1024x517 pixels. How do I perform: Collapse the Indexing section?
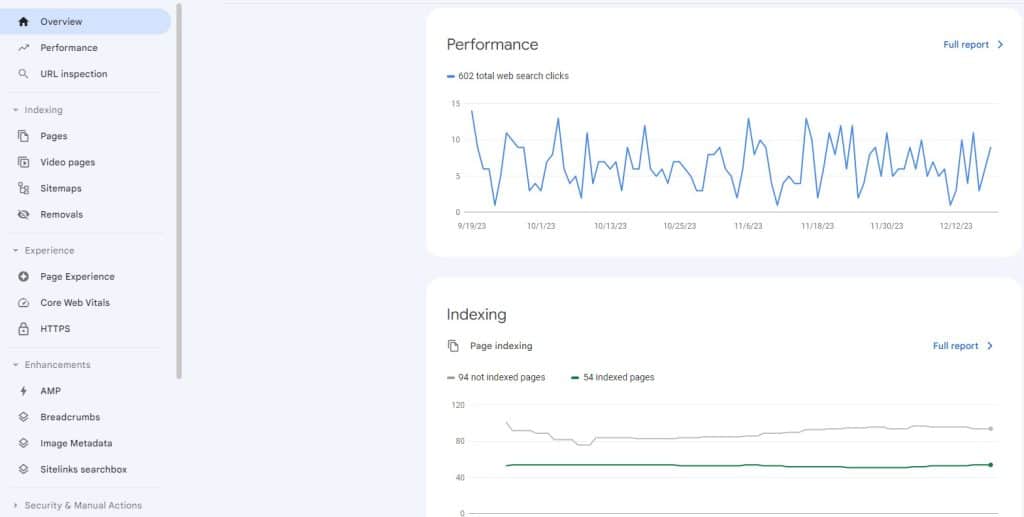pos(15,110)
